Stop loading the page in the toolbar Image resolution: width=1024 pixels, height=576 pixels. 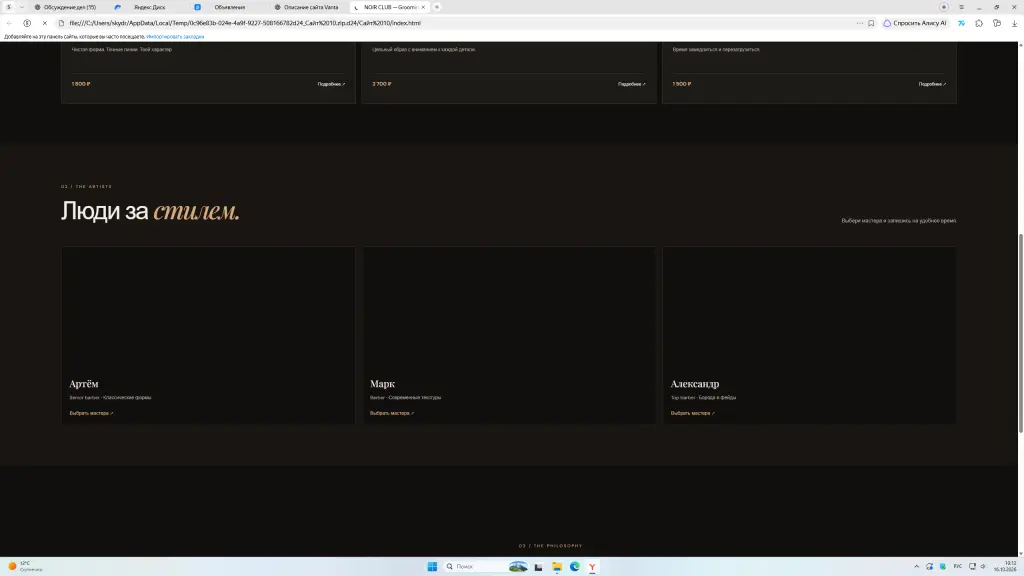tap(44, 23)
